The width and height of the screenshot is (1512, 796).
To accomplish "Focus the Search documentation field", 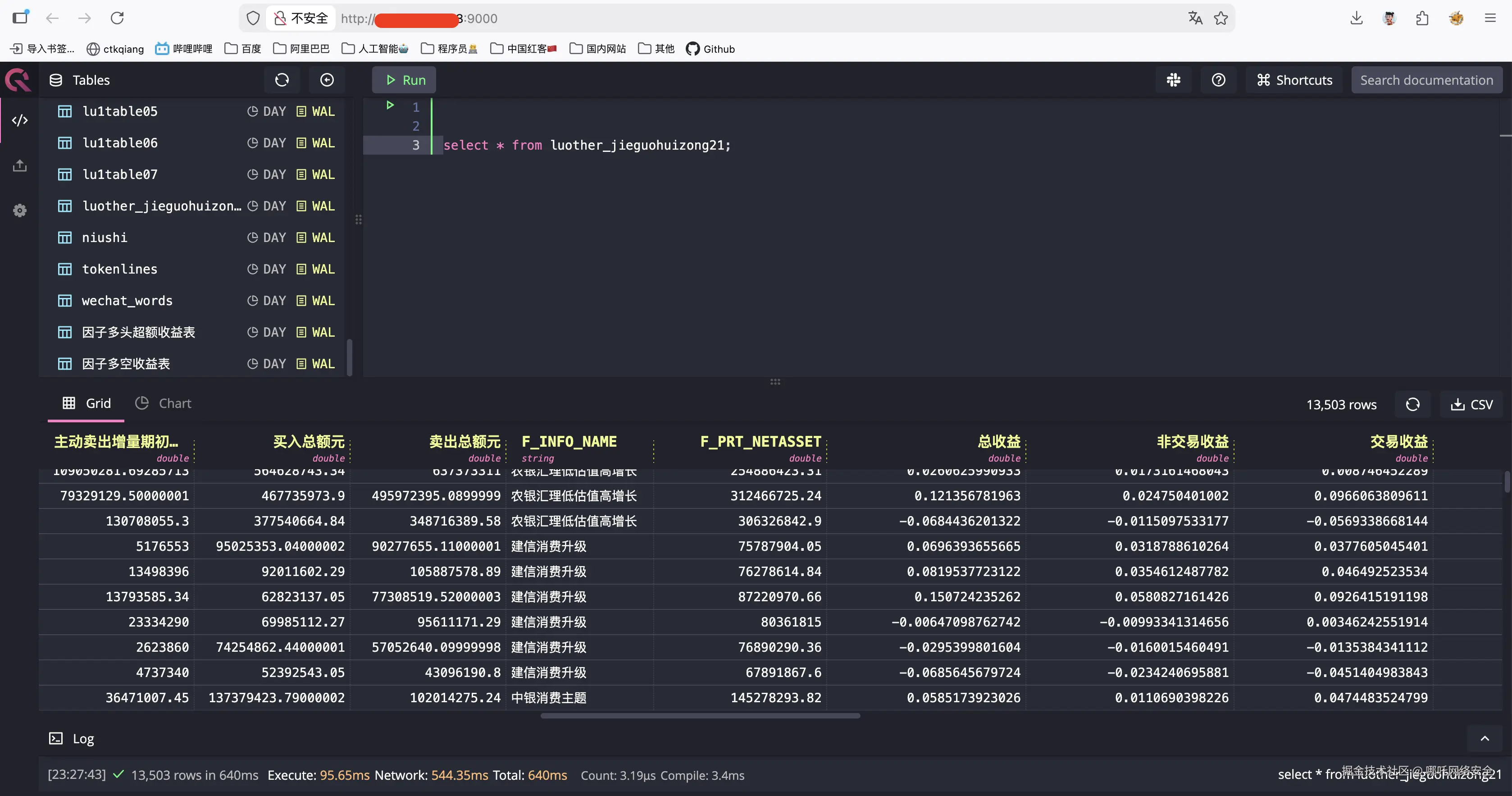I will pyautogui.click(x=1426, y=80).
